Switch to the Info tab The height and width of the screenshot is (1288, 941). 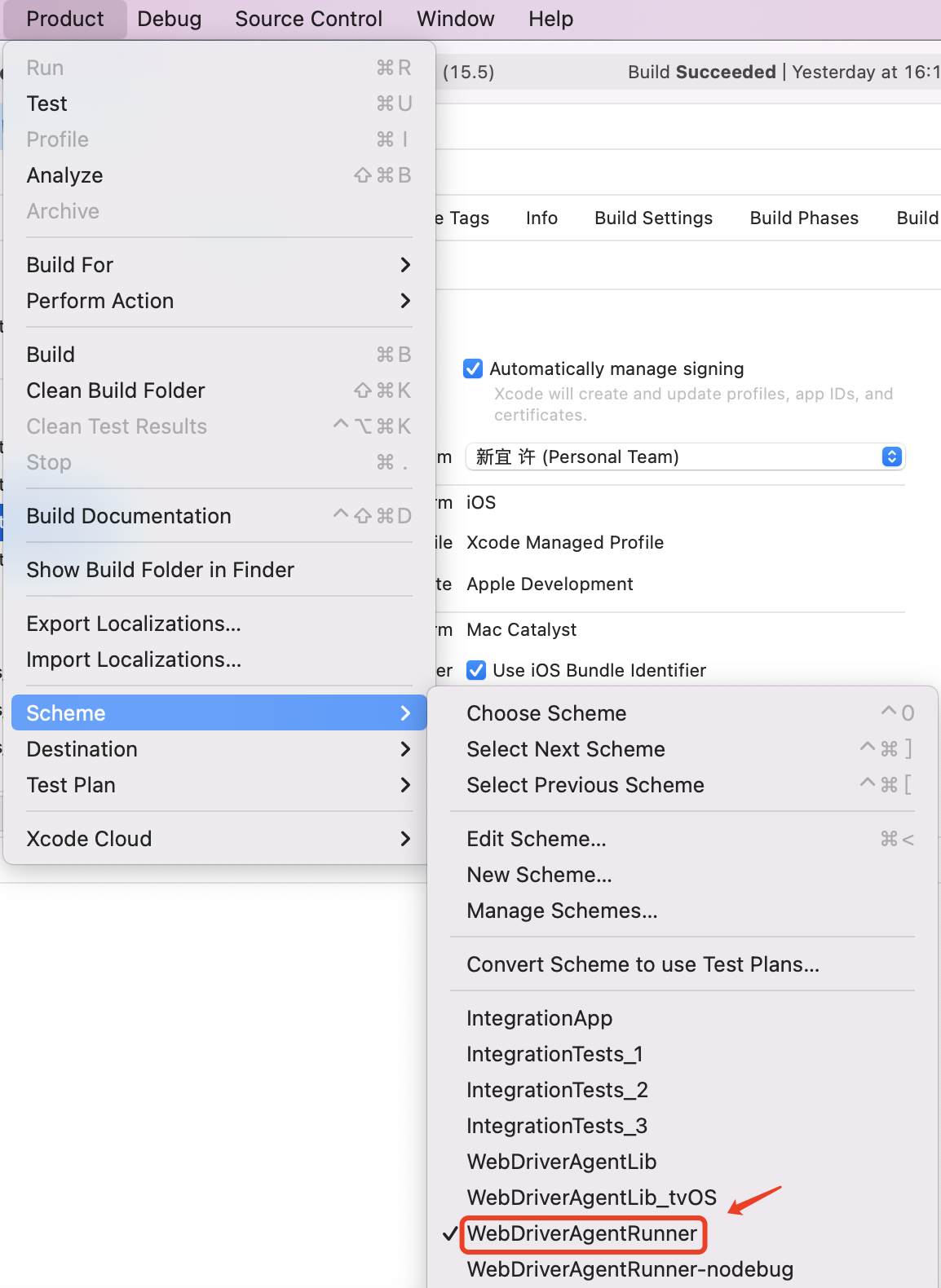[541, 218]
